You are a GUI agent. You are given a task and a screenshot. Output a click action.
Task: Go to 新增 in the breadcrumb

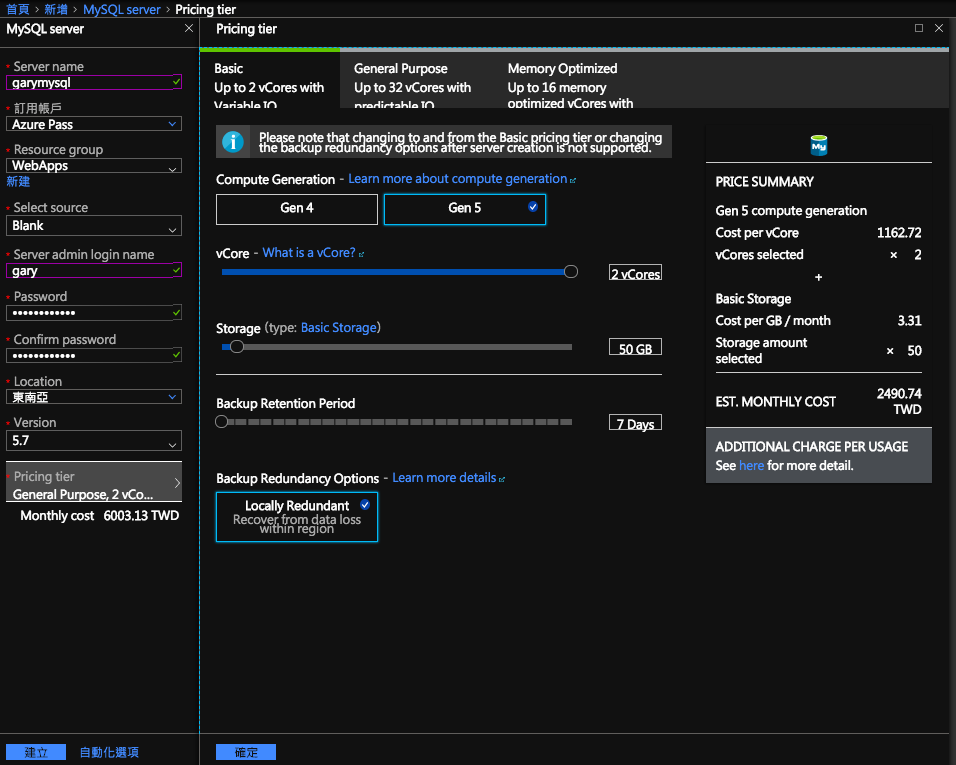(x=56, y=9)
